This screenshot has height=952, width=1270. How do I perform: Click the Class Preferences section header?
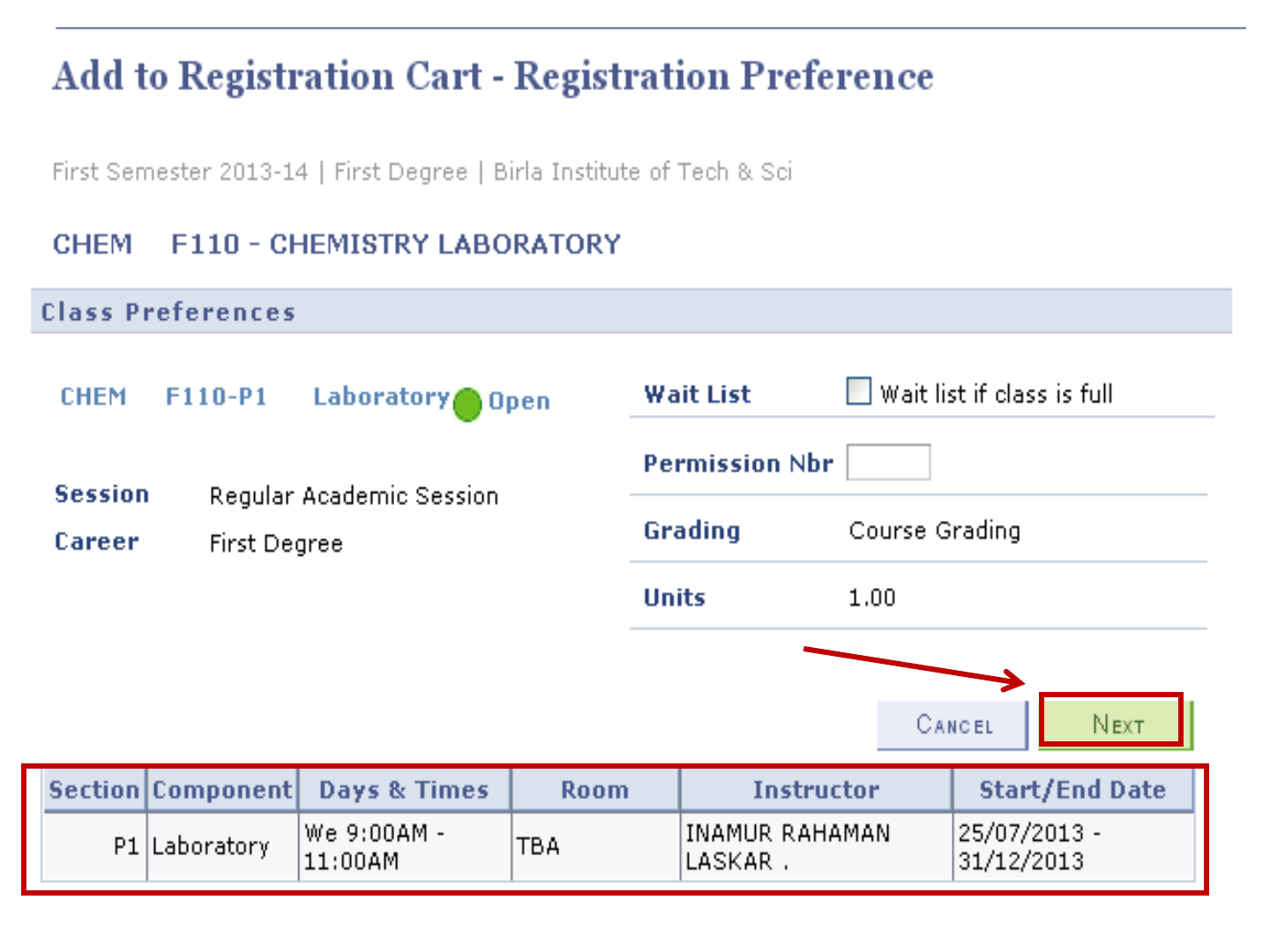168,312
